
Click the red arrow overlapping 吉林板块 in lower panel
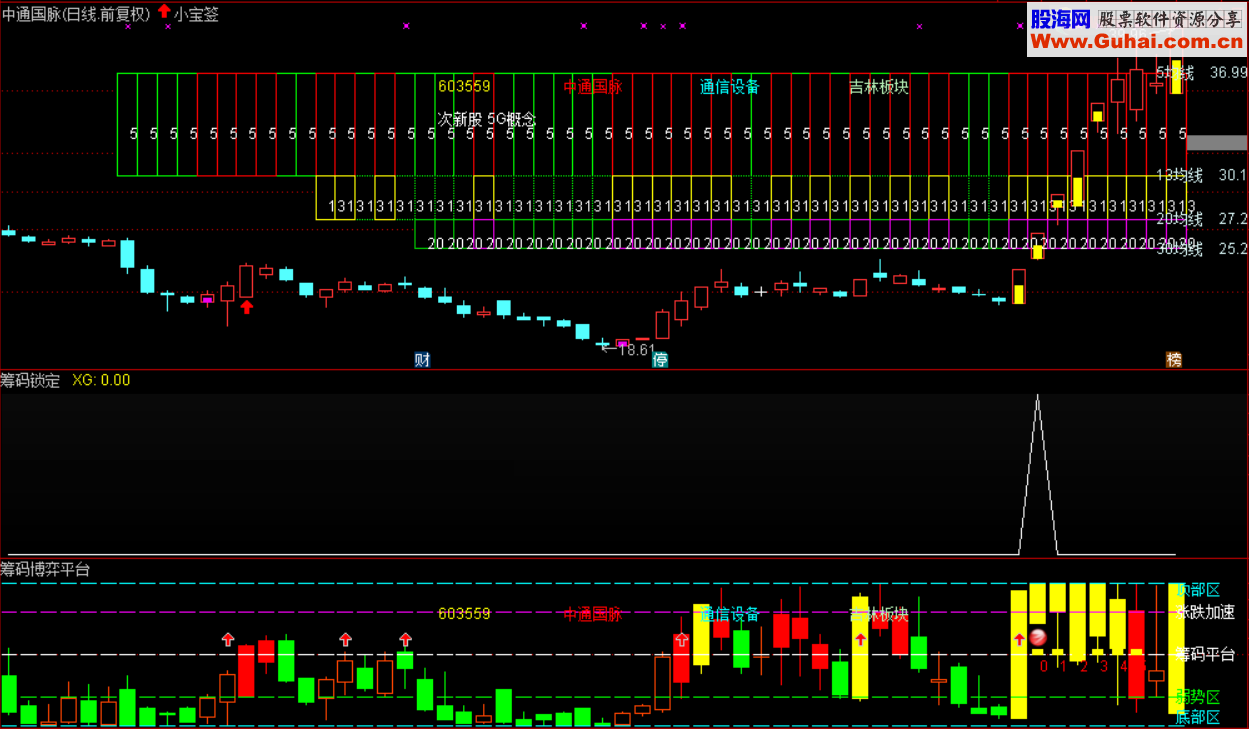point(859,639)
